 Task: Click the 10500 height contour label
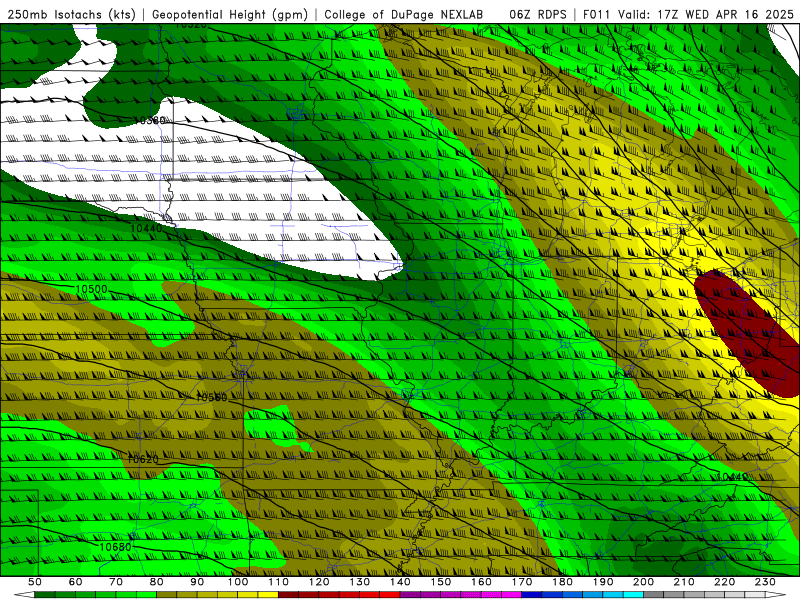pos(92,289)
